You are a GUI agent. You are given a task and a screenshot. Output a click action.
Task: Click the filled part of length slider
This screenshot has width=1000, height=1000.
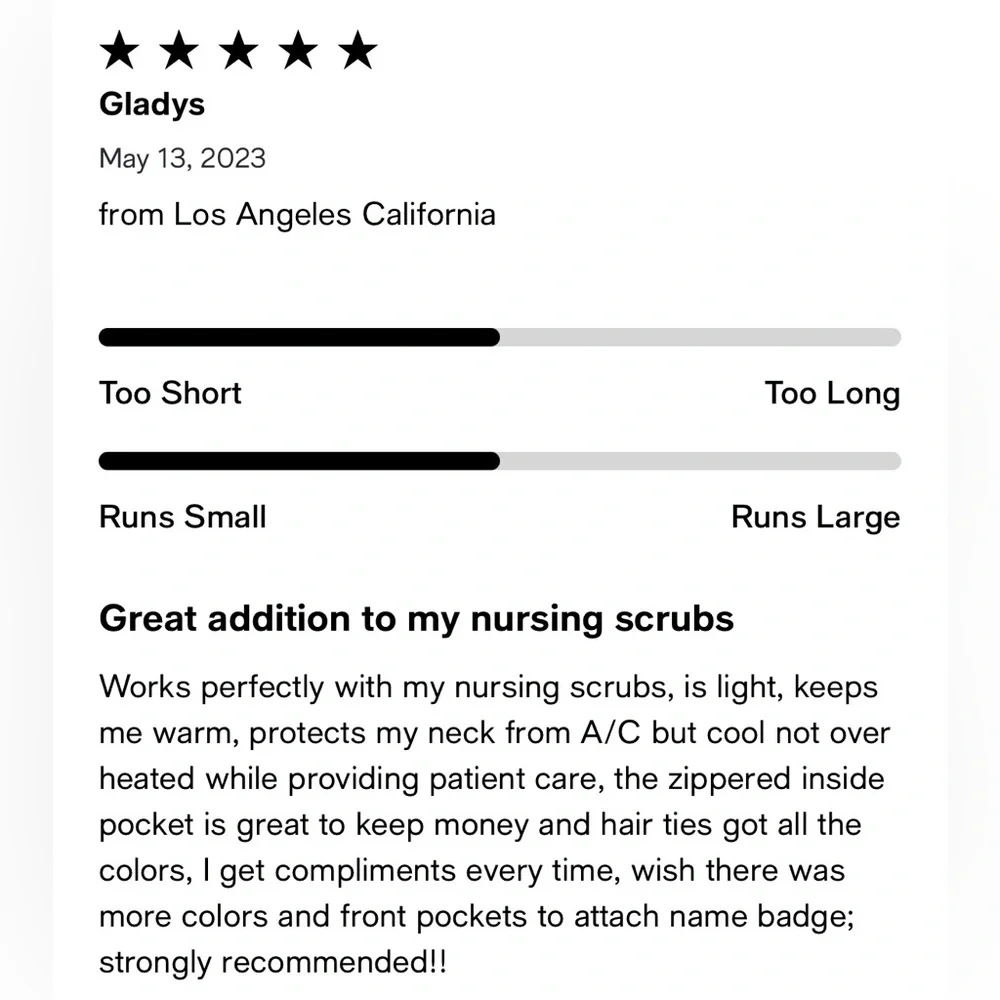point(299,337)
